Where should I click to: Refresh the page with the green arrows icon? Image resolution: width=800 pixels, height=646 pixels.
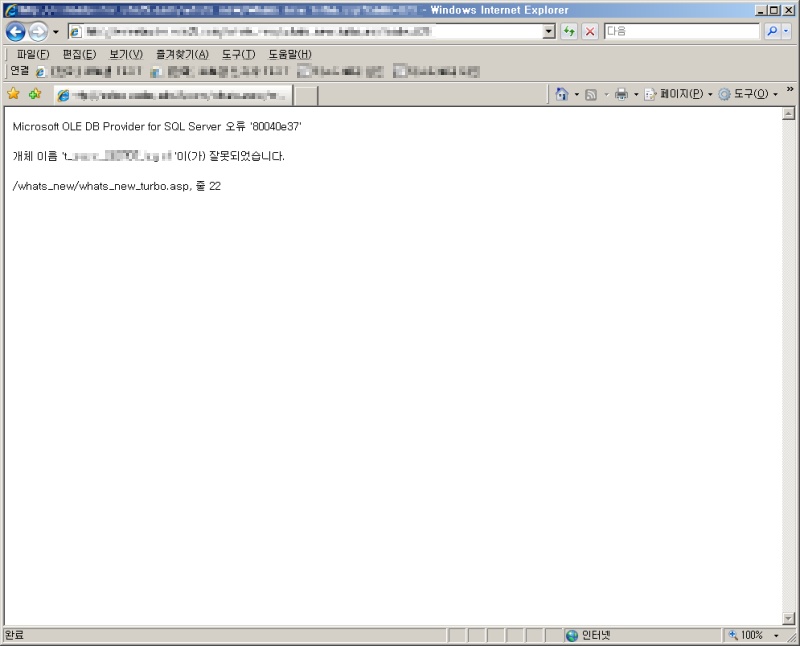click(569, 32)
